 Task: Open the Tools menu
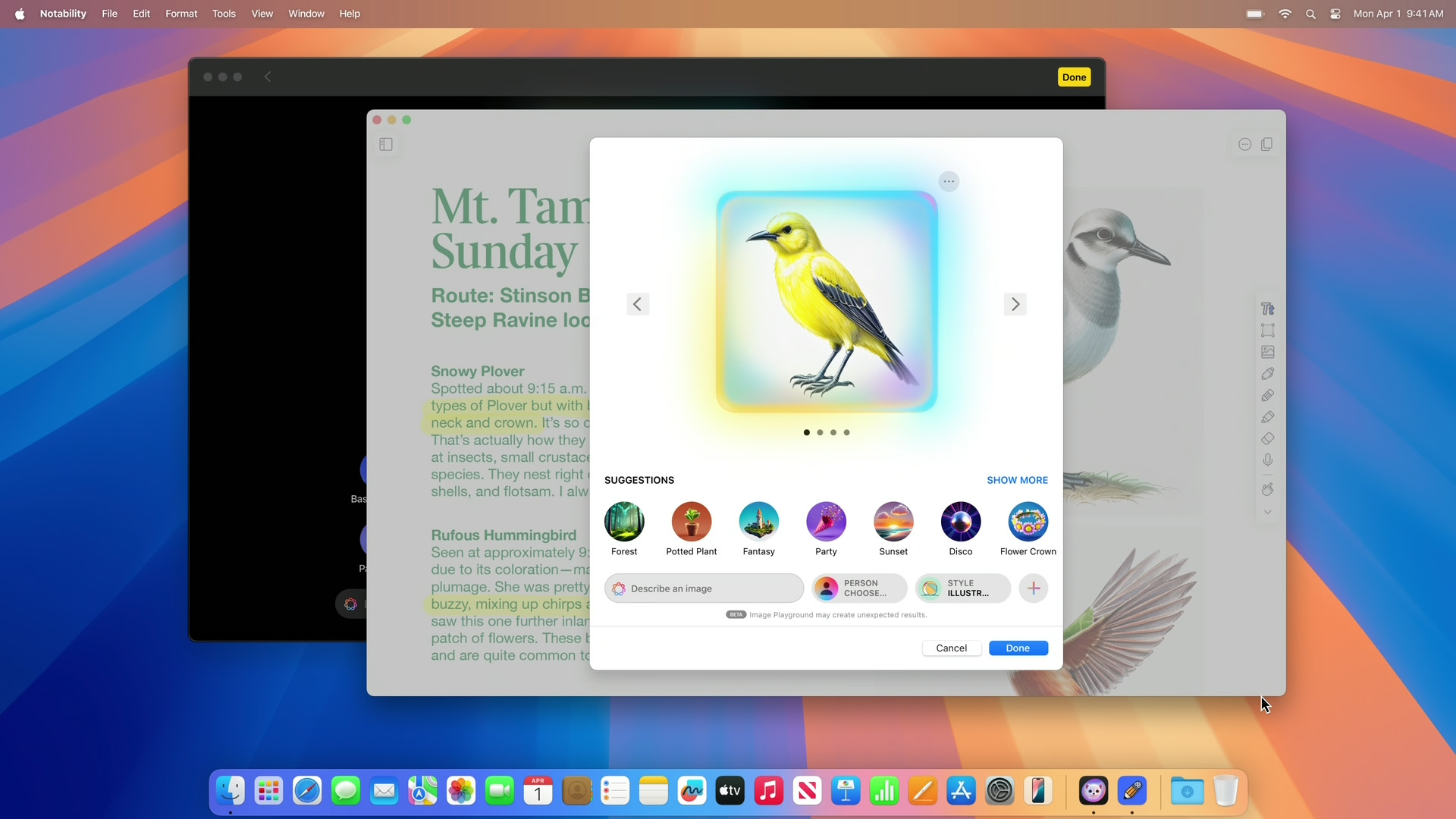(224, 14)
